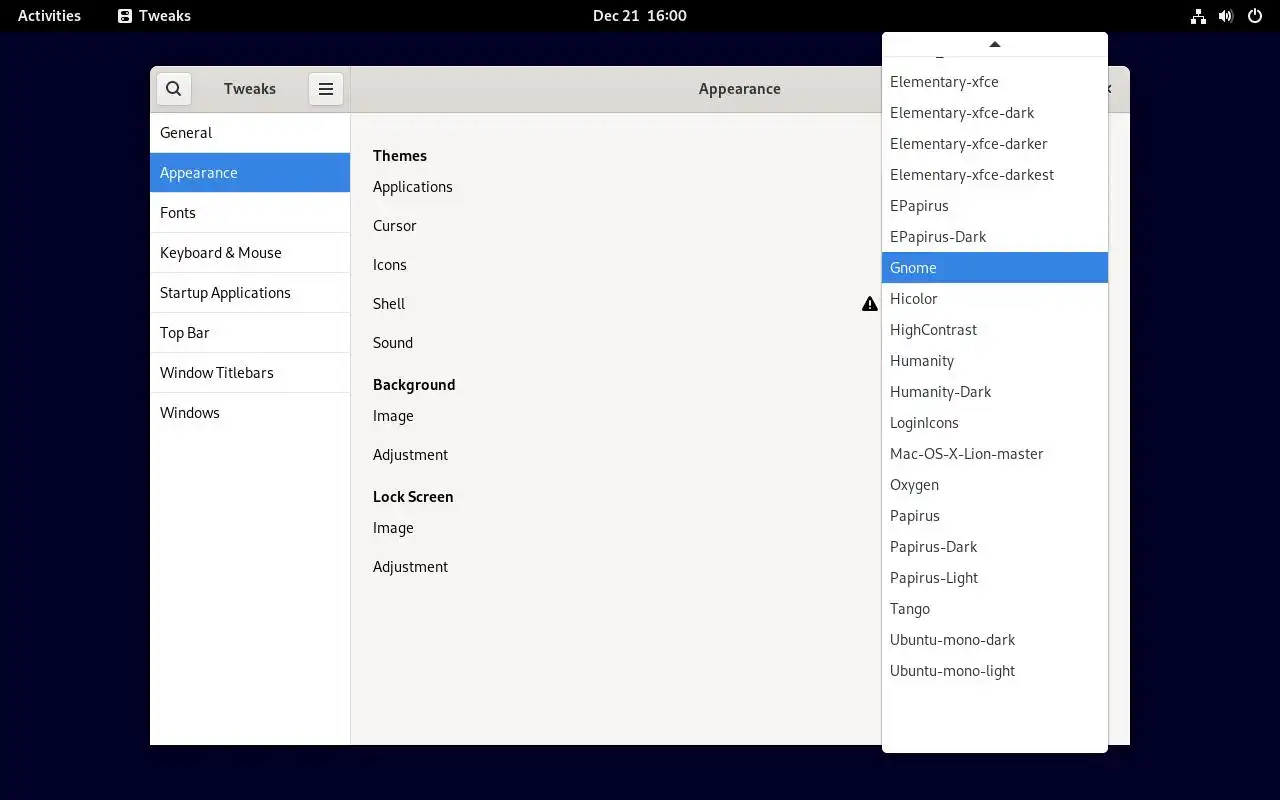This screenshot has width=1280, height=800.
Task: Click the Shell theme label
Action: point(388,304)
